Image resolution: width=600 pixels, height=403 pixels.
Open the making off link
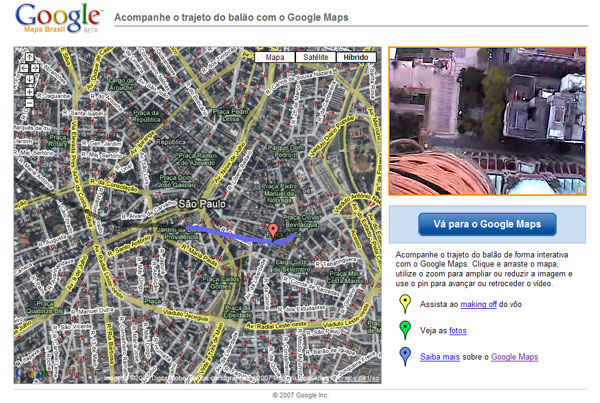point(478,304)
